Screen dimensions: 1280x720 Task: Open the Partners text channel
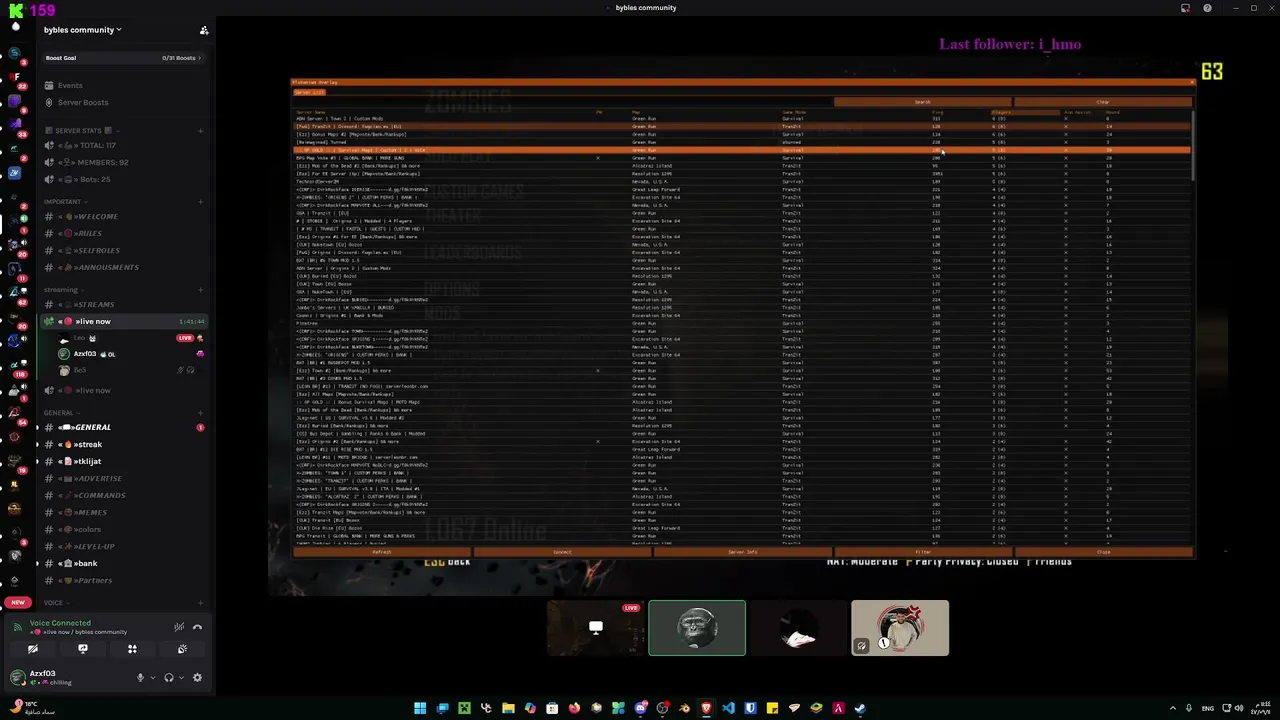(x=124, y=580)
